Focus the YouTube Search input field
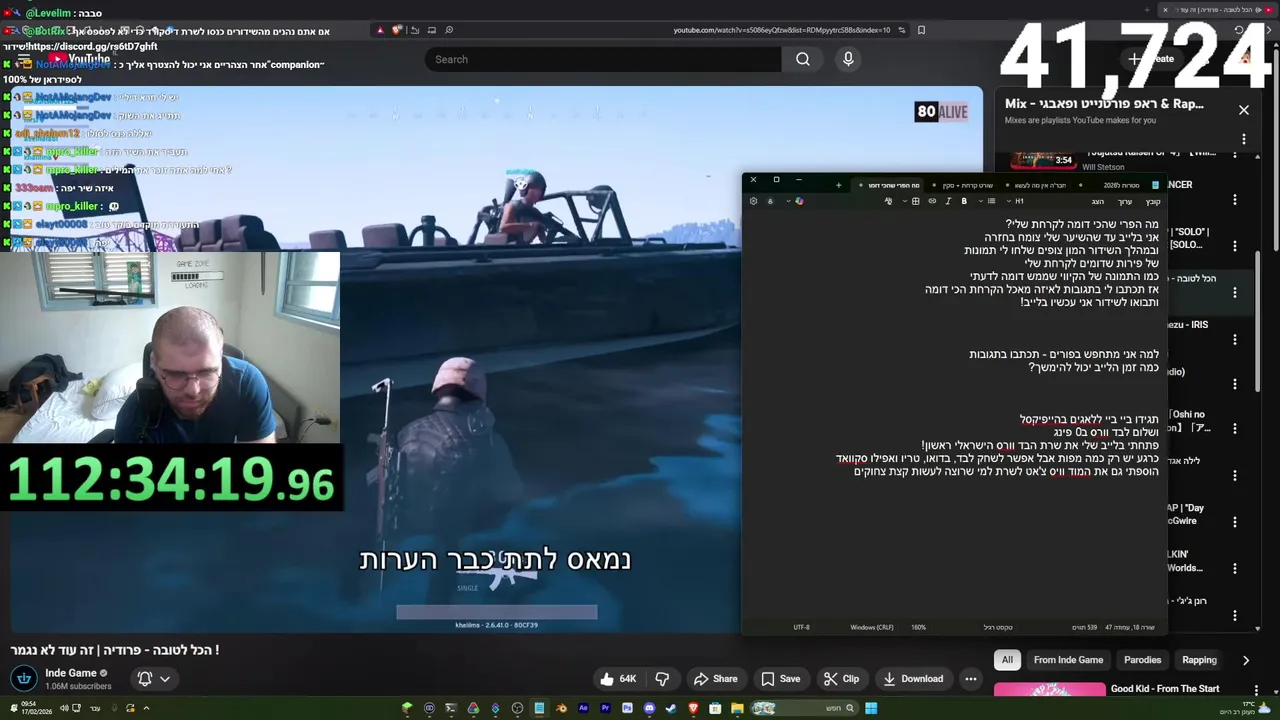Image resolution: width=1280 pixels, height=720 pixels. coord(603,59)
